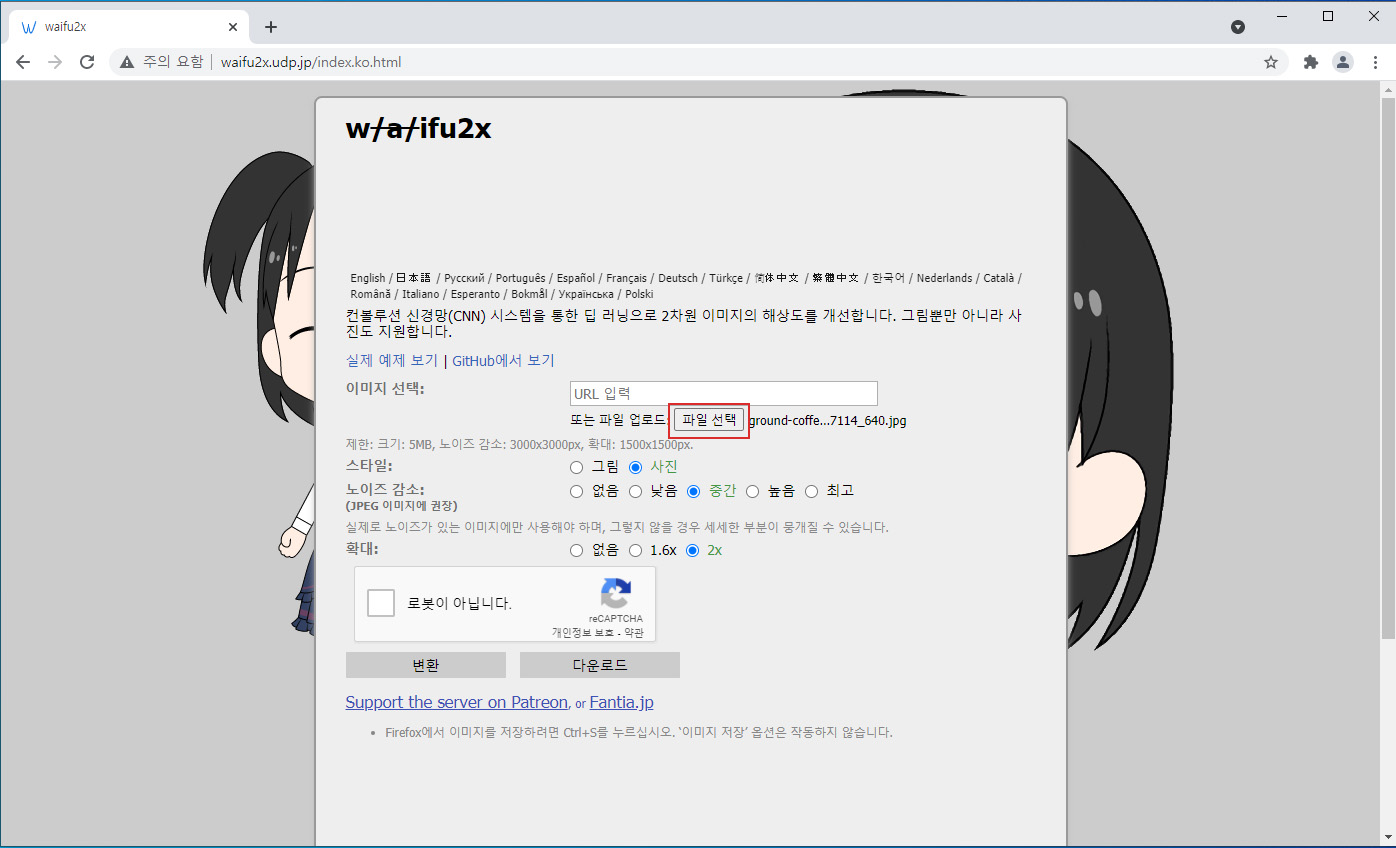
Task: Switch language to 日本語
Action: pos(413,278)
